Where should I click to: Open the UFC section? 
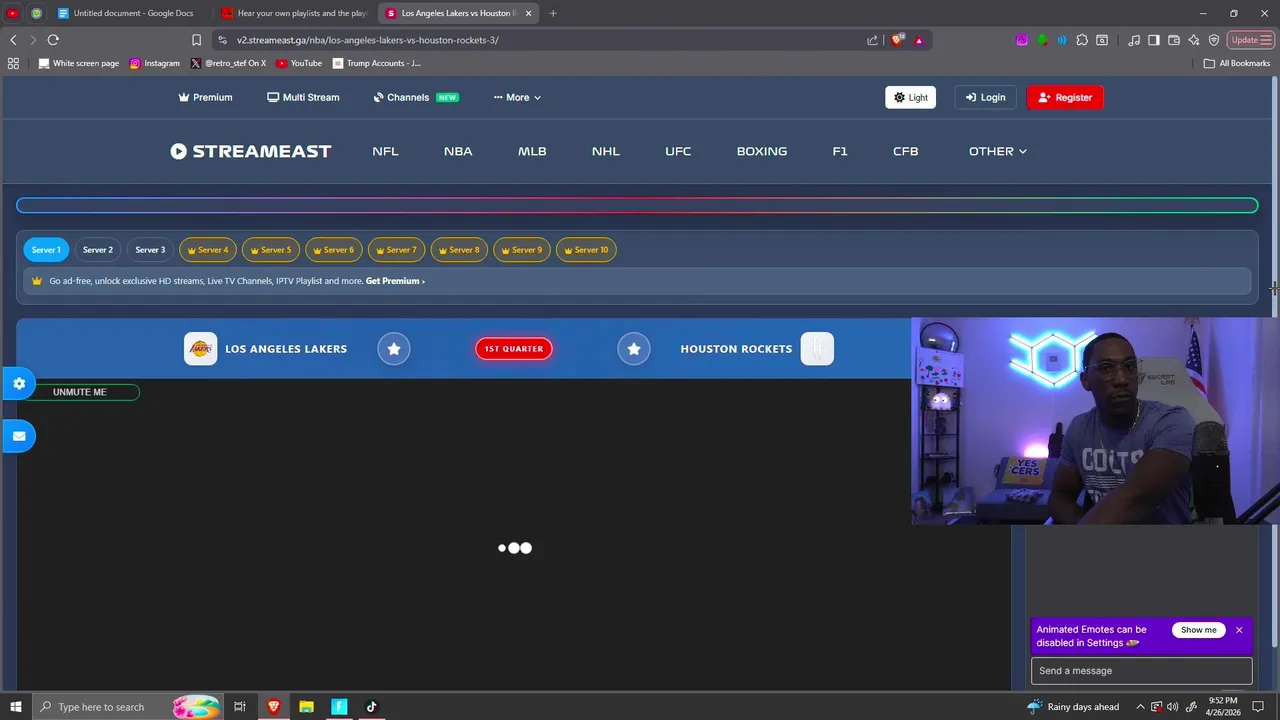[678, 151]
